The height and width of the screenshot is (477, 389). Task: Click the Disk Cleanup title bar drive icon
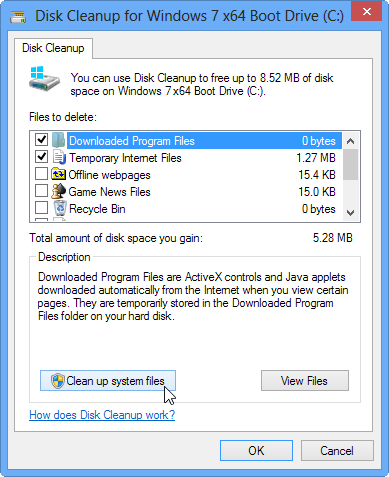click(x=18, y=17)
